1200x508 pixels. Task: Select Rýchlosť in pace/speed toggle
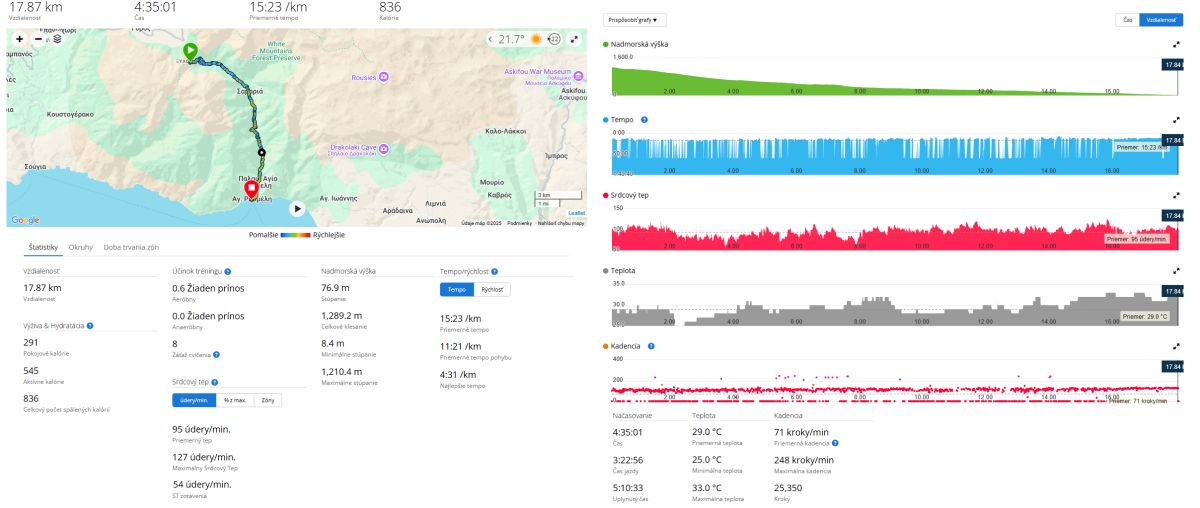492,289
